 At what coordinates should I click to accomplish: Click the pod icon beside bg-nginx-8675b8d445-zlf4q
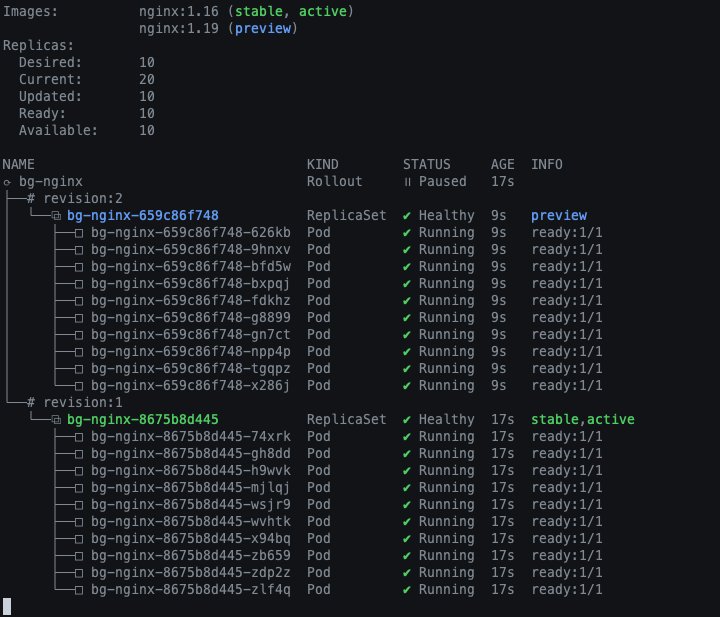[x=79, y=589]
